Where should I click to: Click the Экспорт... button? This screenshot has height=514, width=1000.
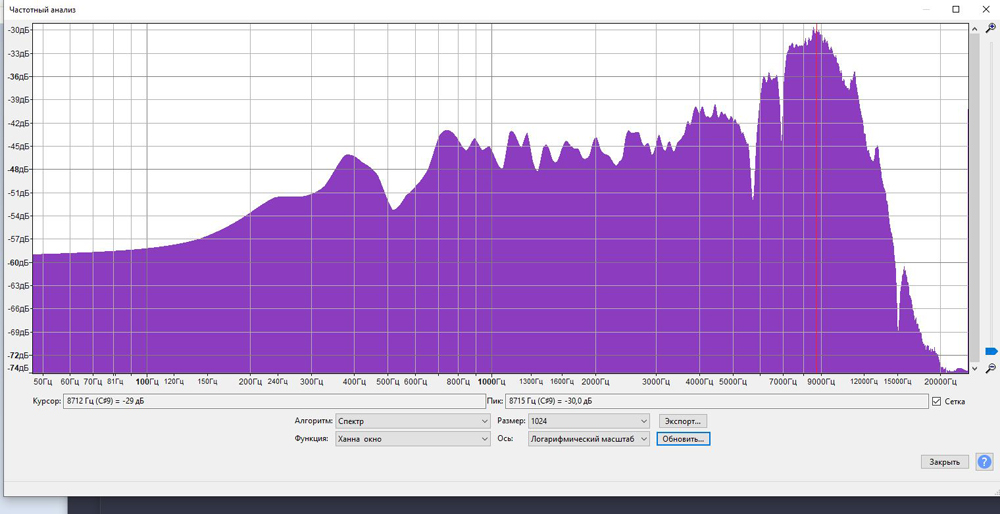(x=682, y=422)
